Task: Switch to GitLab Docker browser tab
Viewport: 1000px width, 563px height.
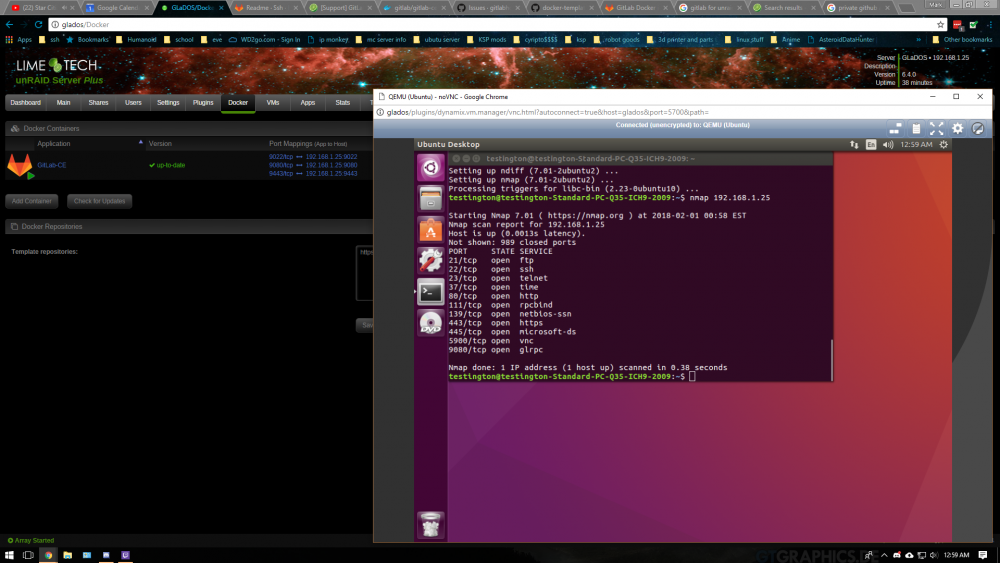Action: click(x=636, y=8)
